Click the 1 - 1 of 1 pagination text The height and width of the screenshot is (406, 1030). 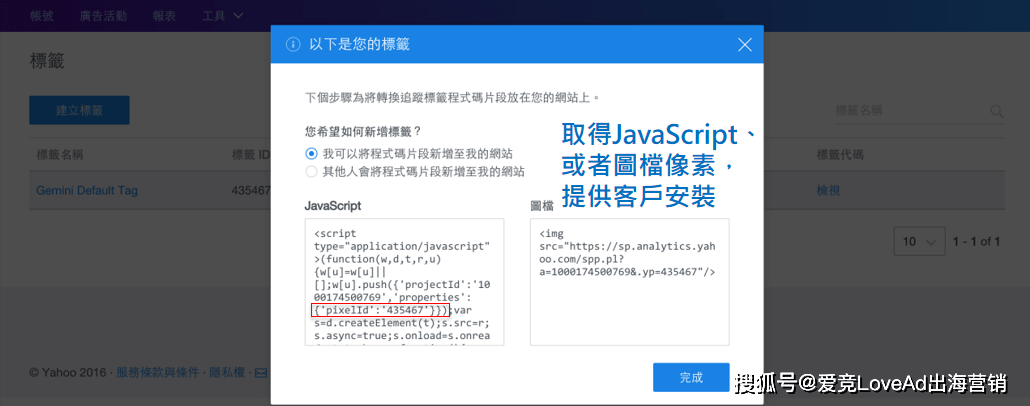click(977, 242)
